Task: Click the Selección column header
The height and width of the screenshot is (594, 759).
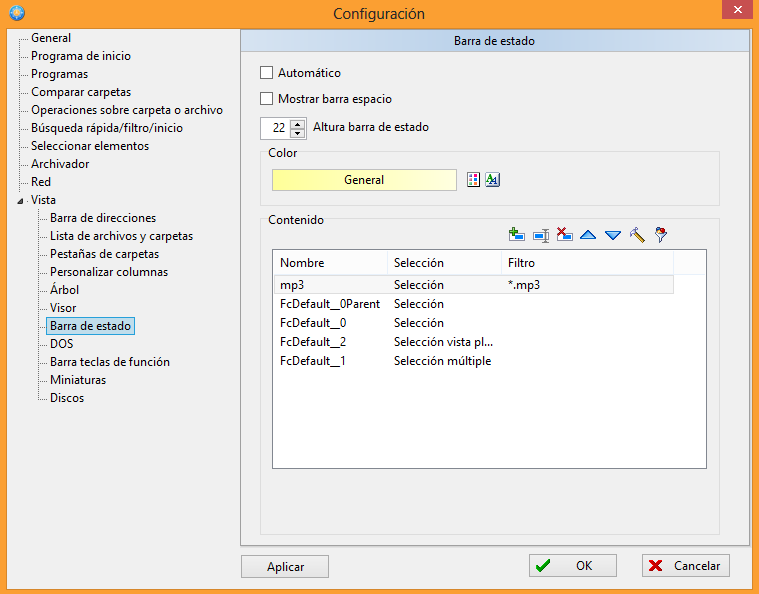Action: click(444, 263)
